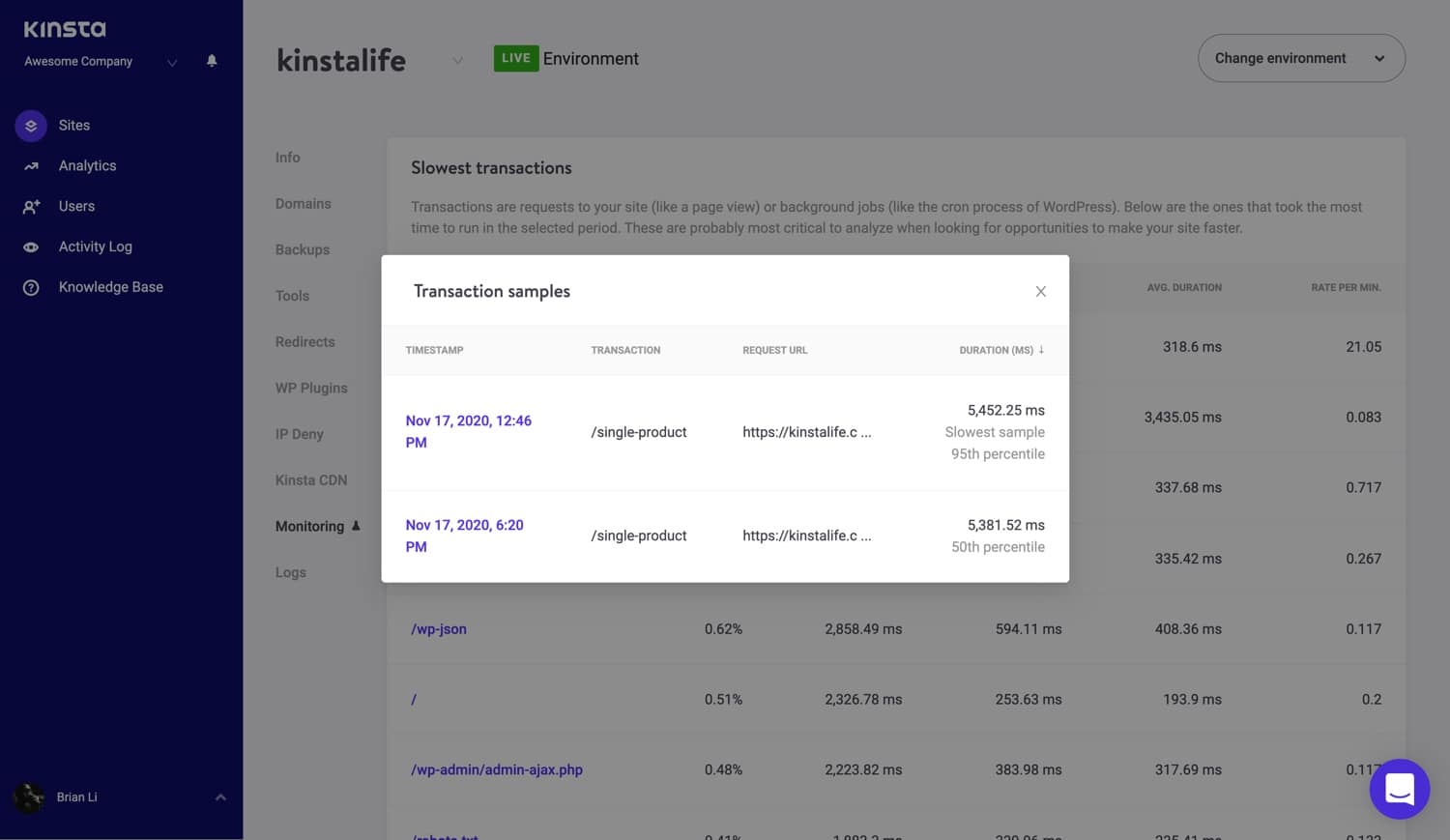Click the Request URL column header
The width and height of the screenshot is (1450, 840).
pyautogui.click(x=774, y=350)
